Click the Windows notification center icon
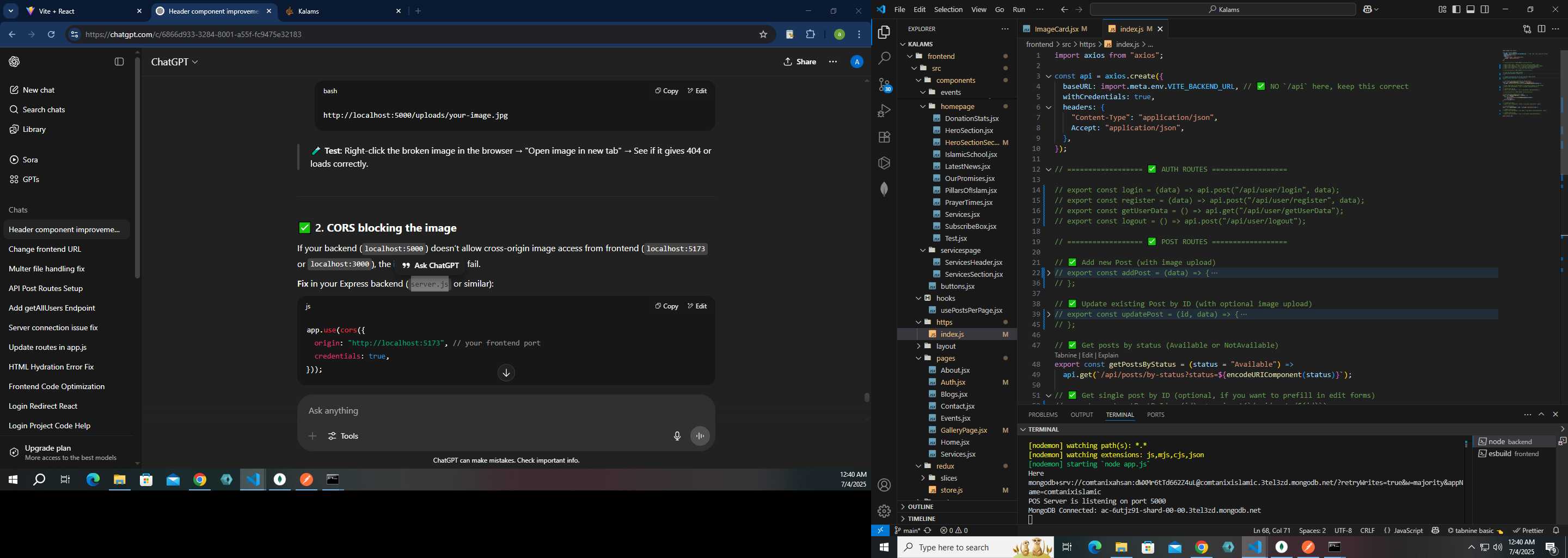 click(1551, 548)
